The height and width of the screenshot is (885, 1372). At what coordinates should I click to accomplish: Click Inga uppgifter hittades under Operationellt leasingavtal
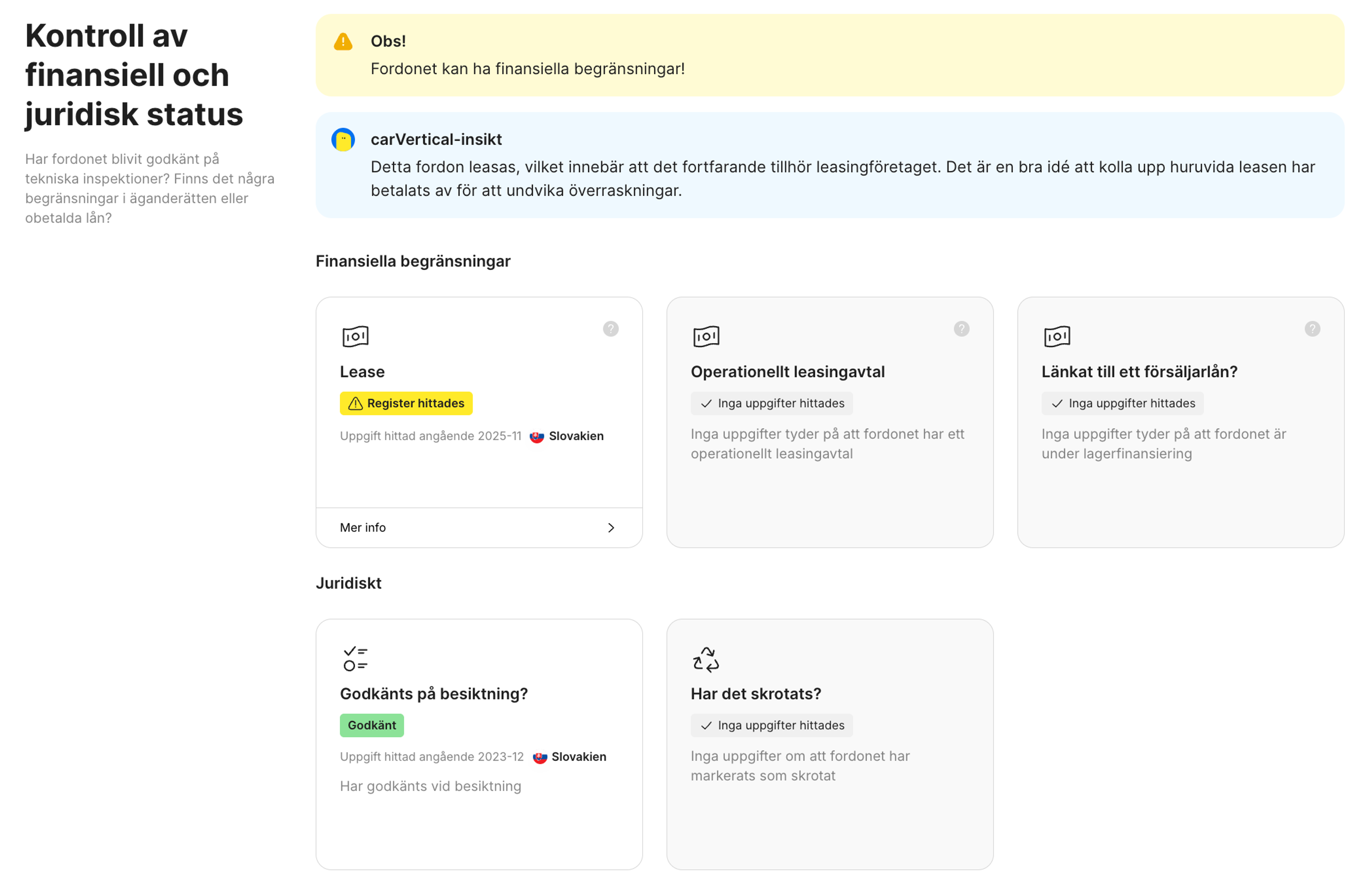click(x=772, y=403)
